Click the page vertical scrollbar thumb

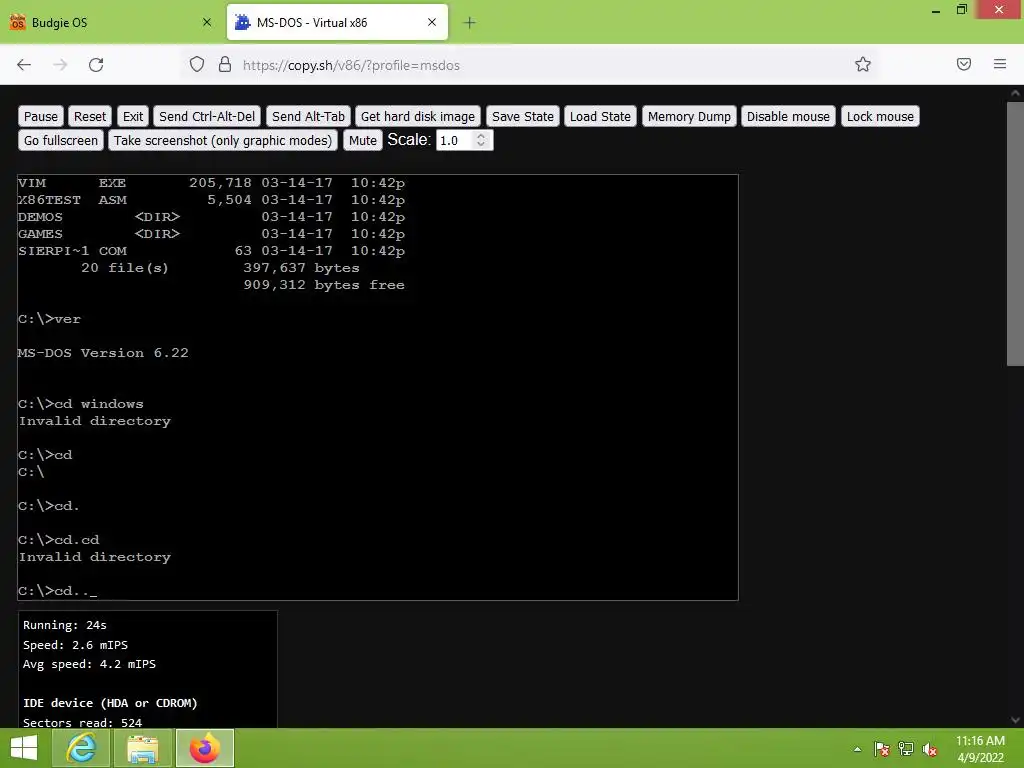pyautogui.click(x=1015, y=233)
